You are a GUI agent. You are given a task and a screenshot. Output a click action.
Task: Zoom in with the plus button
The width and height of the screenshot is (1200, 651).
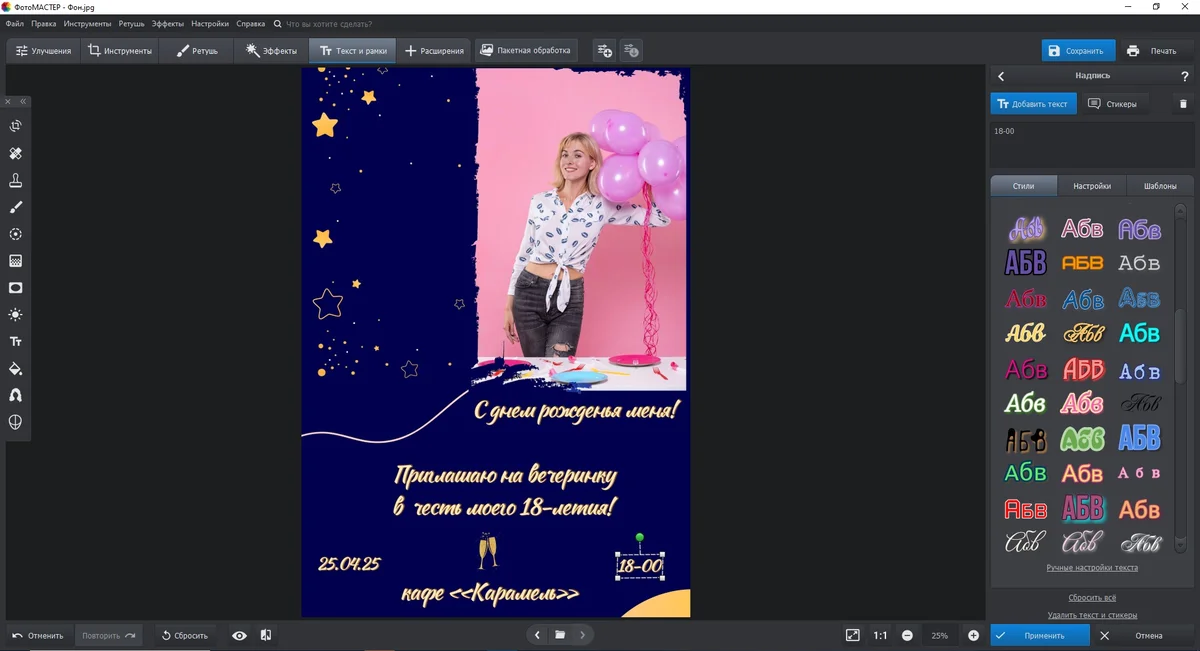pos(973,635)
